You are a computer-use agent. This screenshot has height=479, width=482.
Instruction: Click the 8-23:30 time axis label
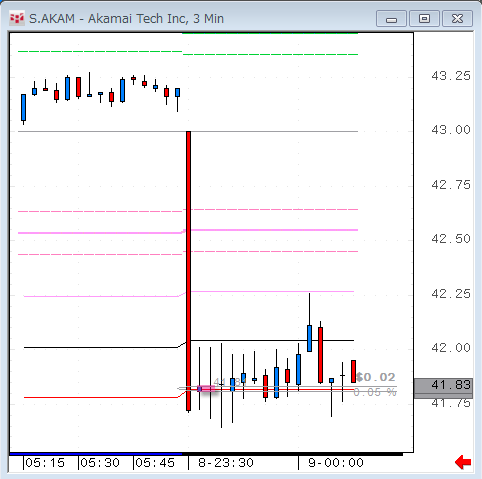pyautogui.click(x=226, y=463)
